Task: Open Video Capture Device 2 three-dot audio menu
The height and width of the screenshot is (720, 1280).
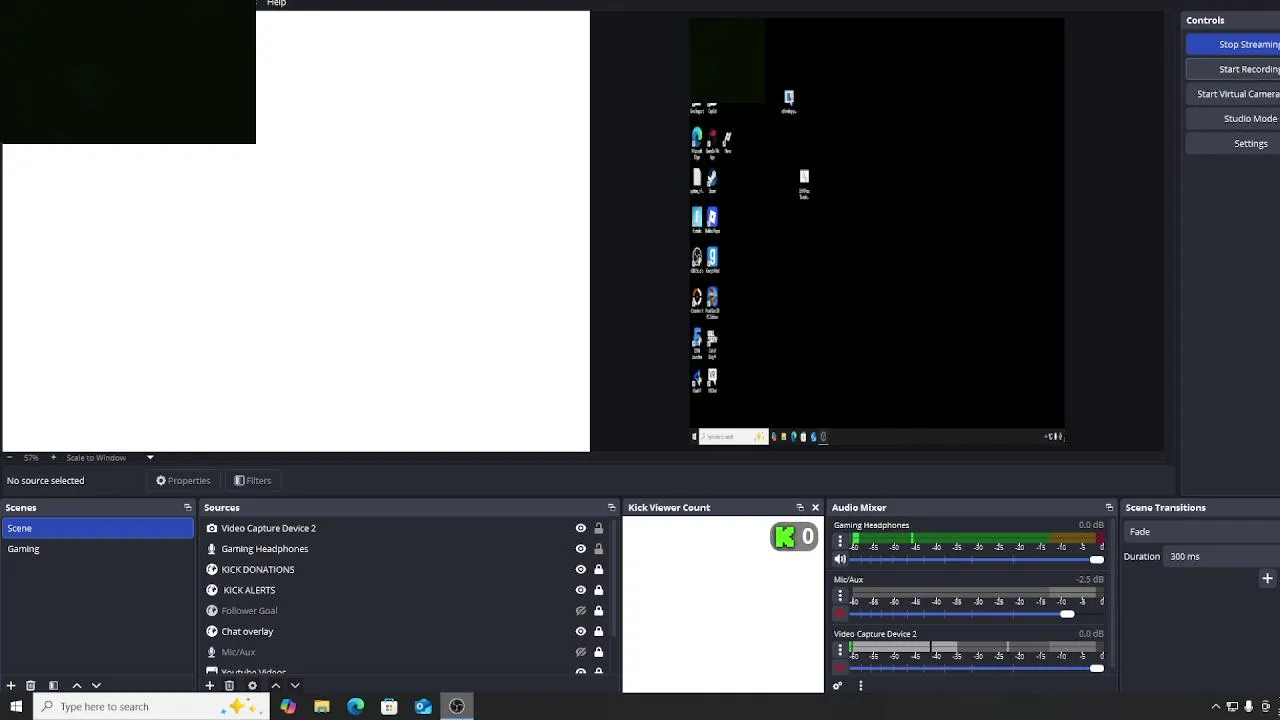Action: (x=840, y=650)
